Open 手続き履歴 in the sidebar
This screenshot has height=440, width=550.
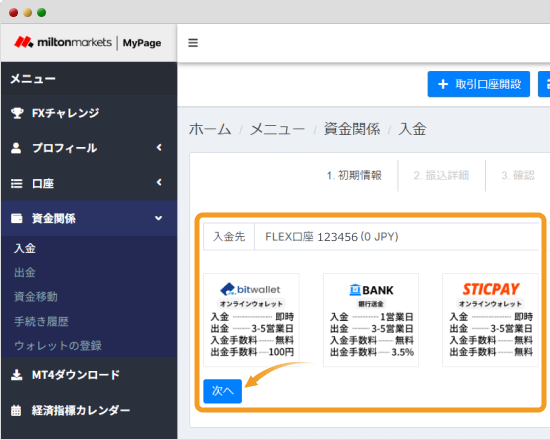[41, 321]
